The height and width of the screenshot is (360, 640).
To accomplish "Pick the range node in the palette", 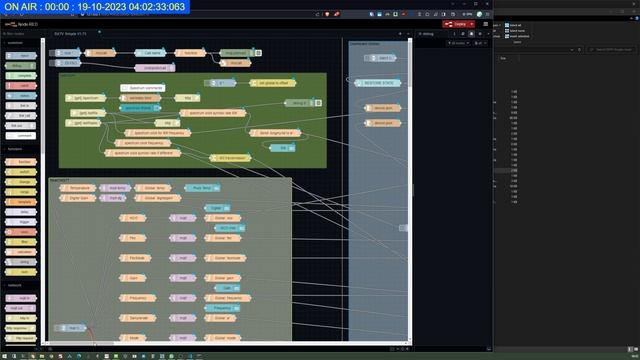I will point(21,192).
